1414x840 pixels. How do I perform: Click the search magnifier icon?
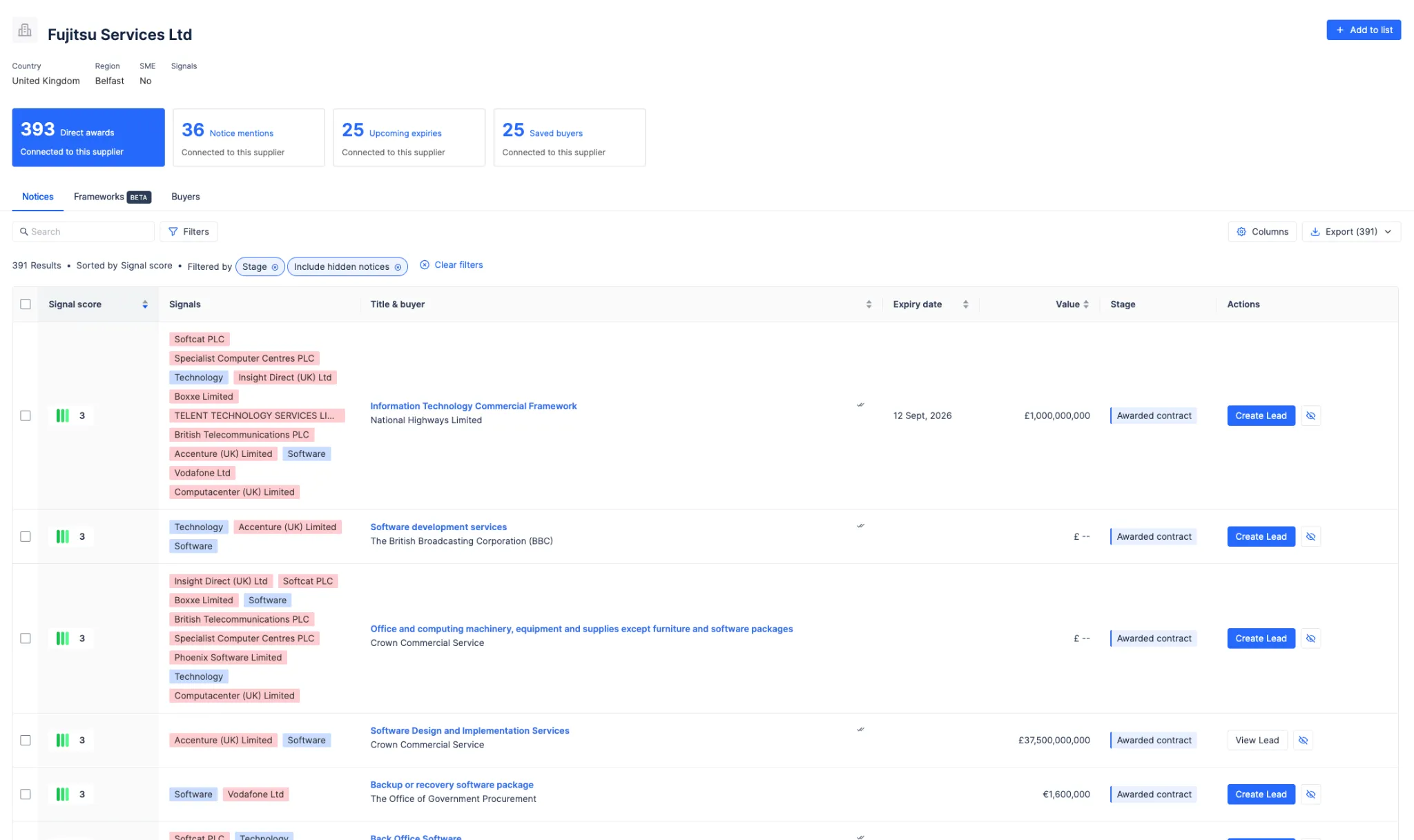pos(23,232)
